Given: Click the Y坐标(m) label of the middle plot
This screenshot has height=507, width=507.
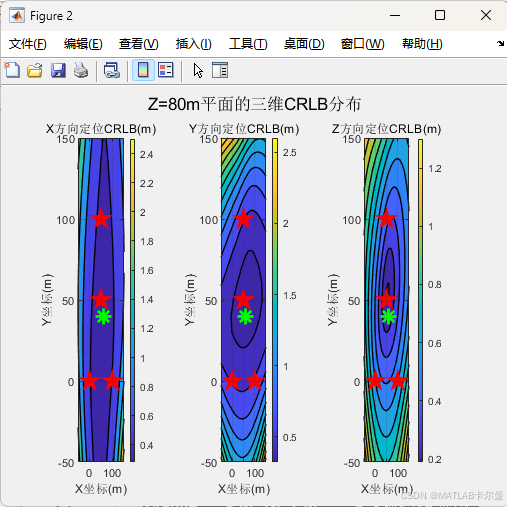Looking at the screenshot, I should tap(190, 300).
